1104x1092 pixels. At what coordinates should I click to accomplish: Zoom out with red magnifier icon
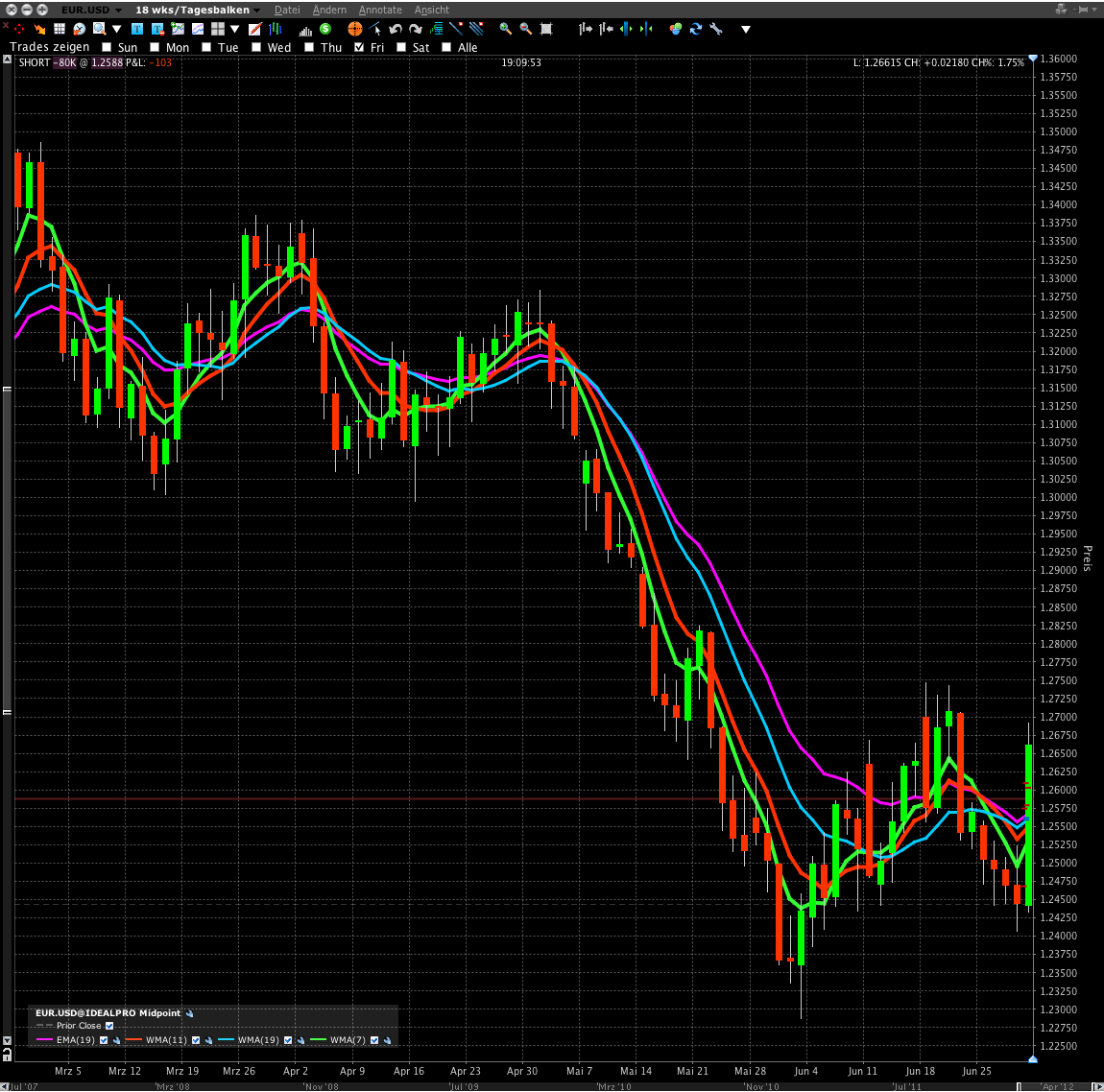coord(525,29)
